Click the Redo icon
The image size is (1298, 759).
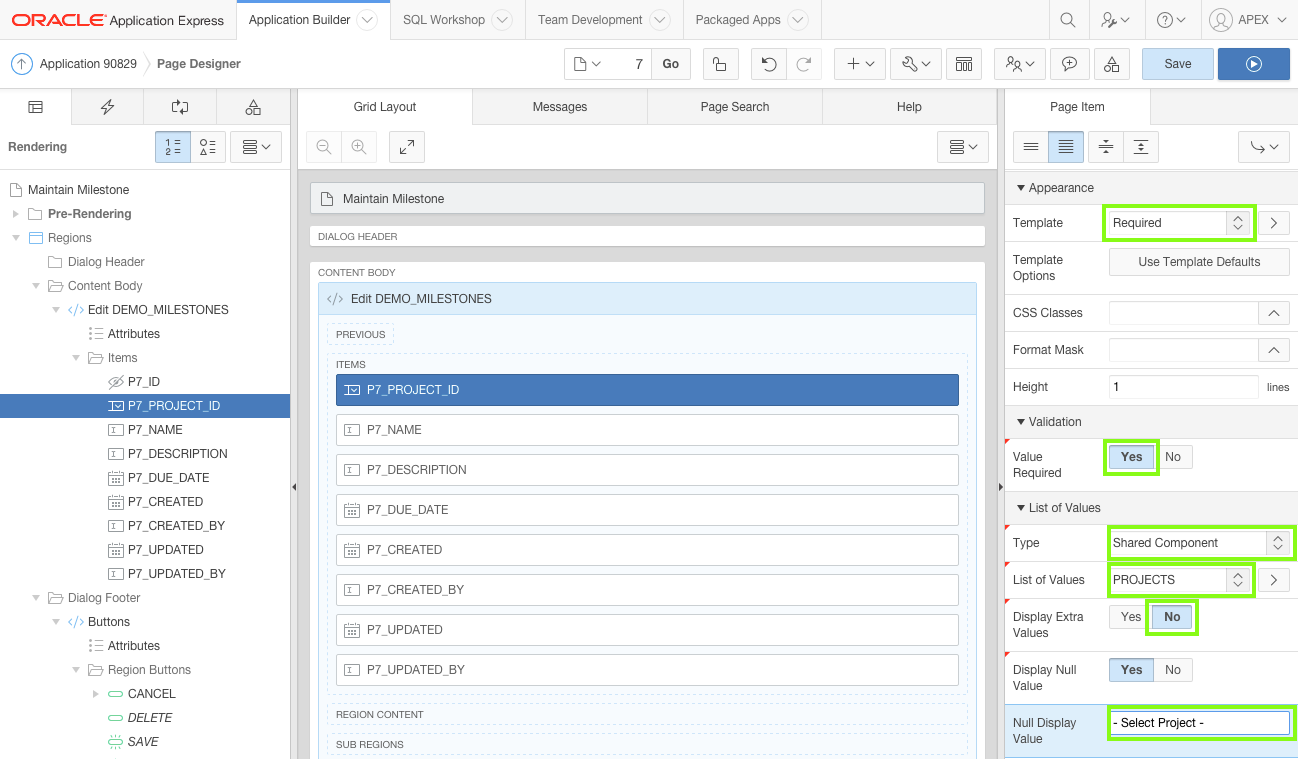click(803, 64)
